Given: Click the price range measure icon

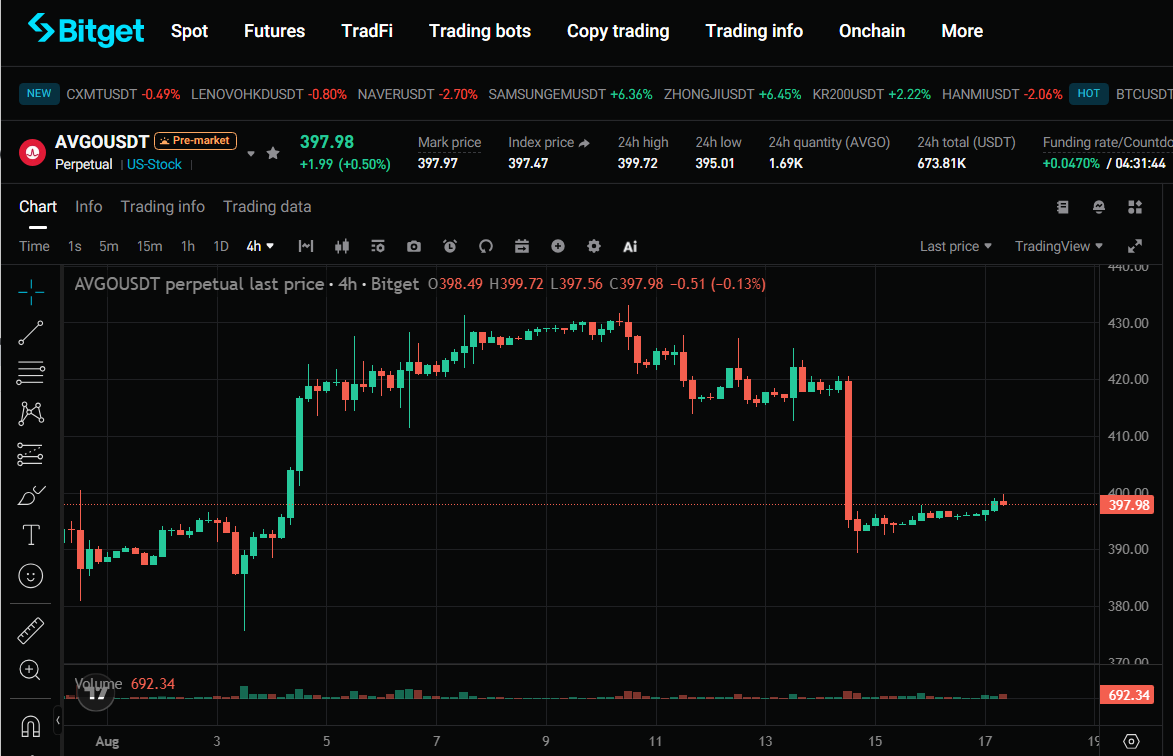Looking at the screenshot, I should [306, 246].
